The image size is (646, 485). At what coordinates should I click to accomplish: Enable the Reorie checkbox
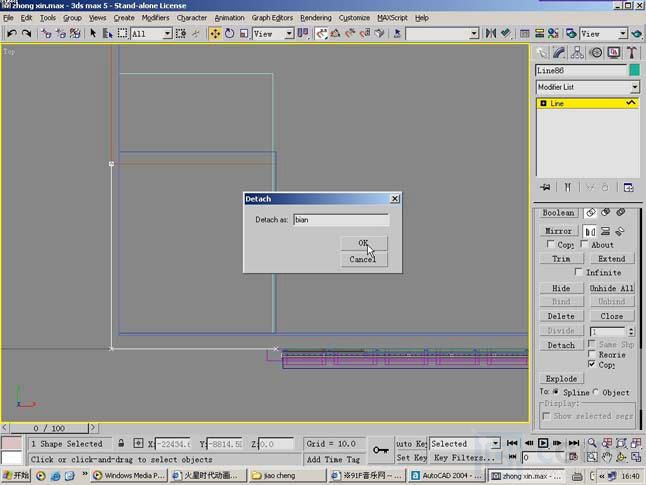pos(592,354)
